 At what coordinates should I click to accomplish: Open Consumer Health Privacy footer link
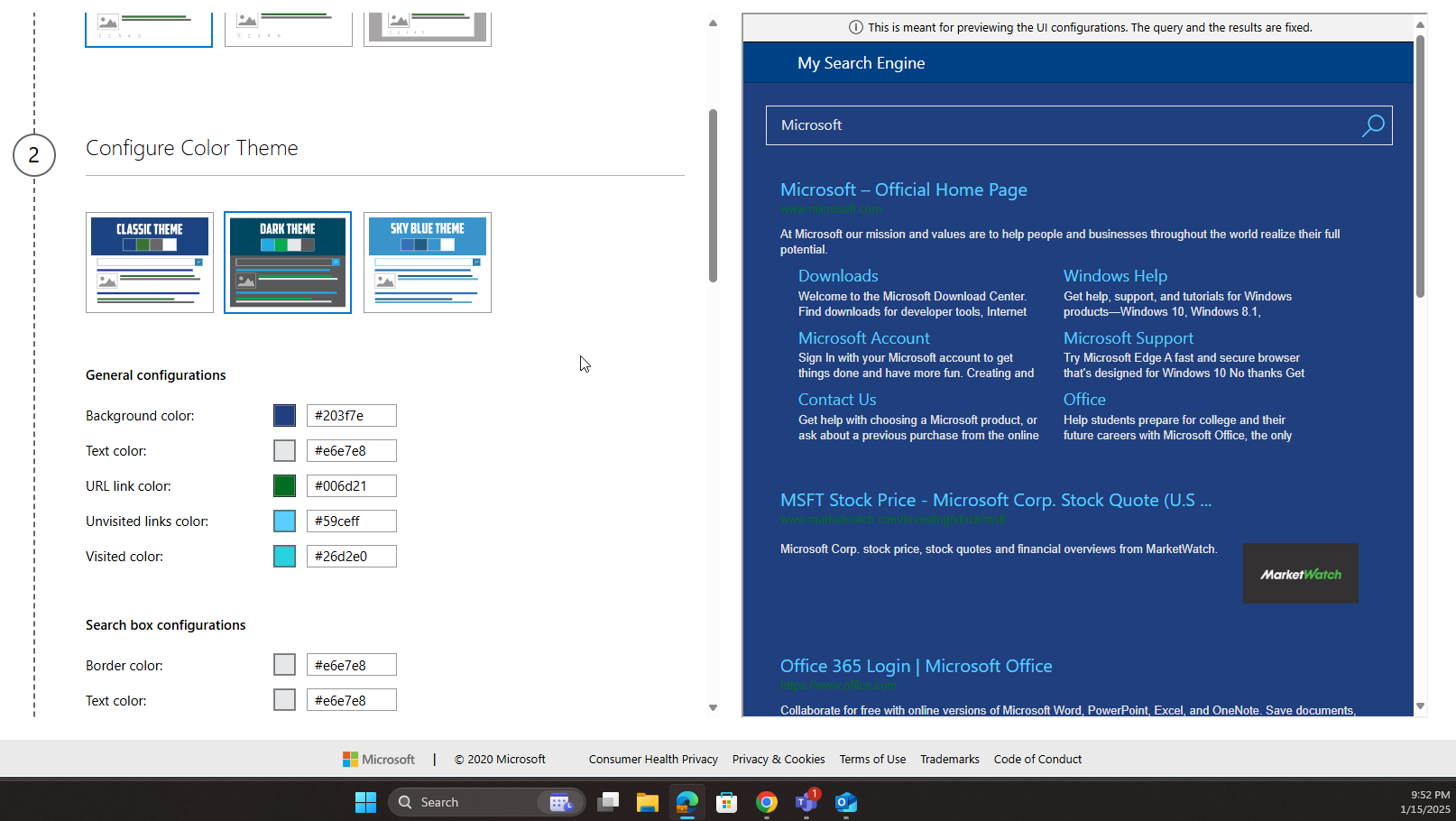click(x=653, y=760)
